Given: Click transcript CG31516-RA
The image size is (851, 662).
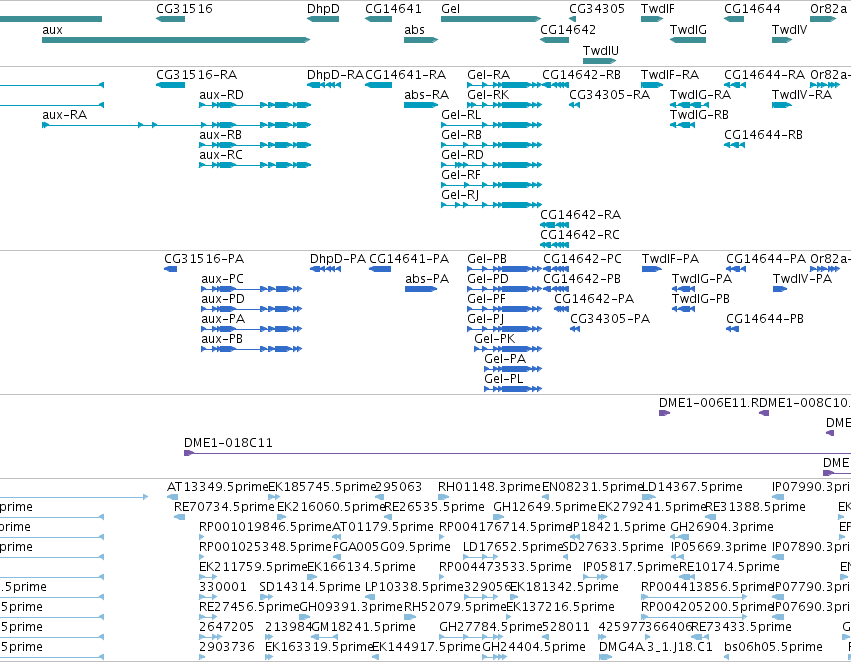Looking at the screenshot, I should (196, 75).
